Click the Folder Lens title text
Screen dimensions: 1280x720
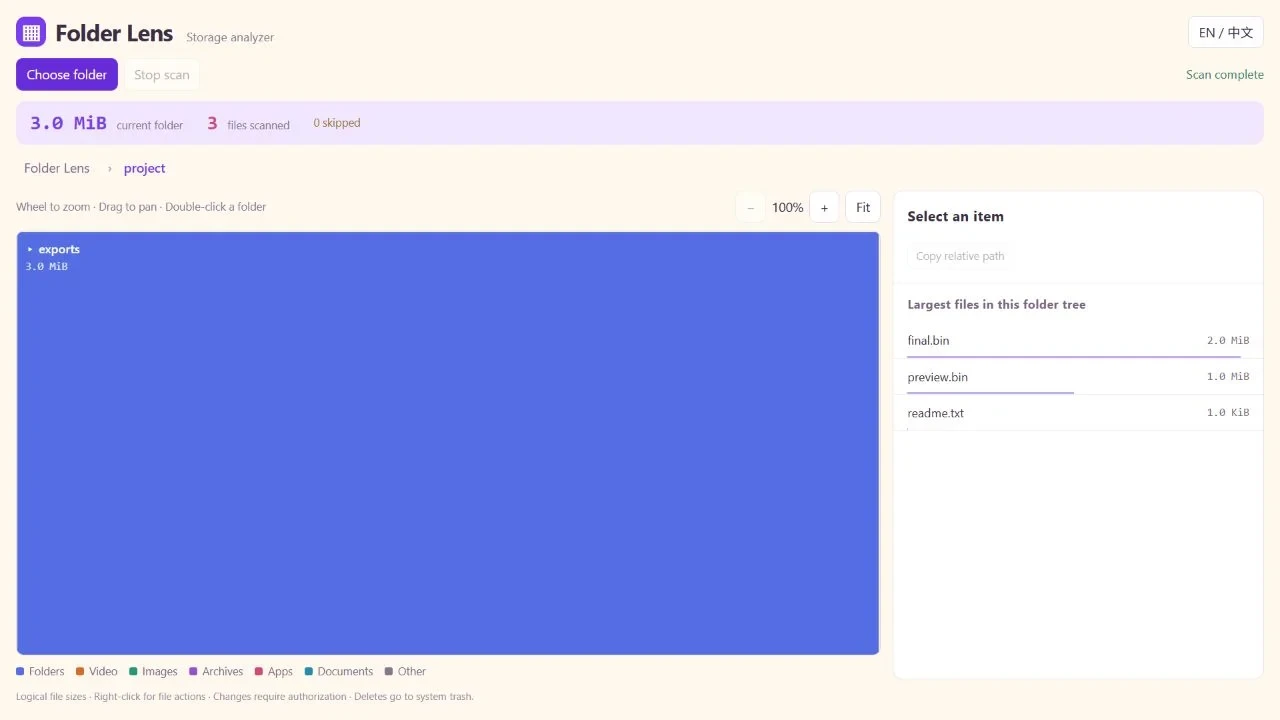click(114, 33)
